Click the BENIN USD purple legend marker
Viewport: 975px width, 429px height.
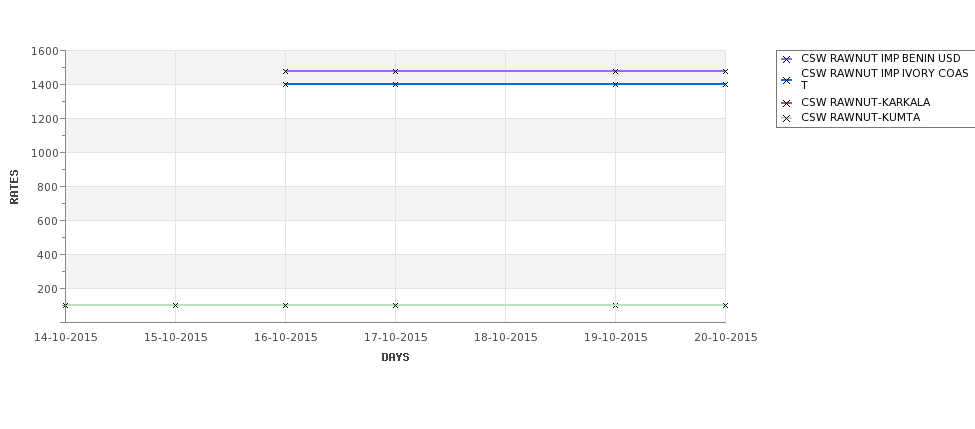[786, 59]
